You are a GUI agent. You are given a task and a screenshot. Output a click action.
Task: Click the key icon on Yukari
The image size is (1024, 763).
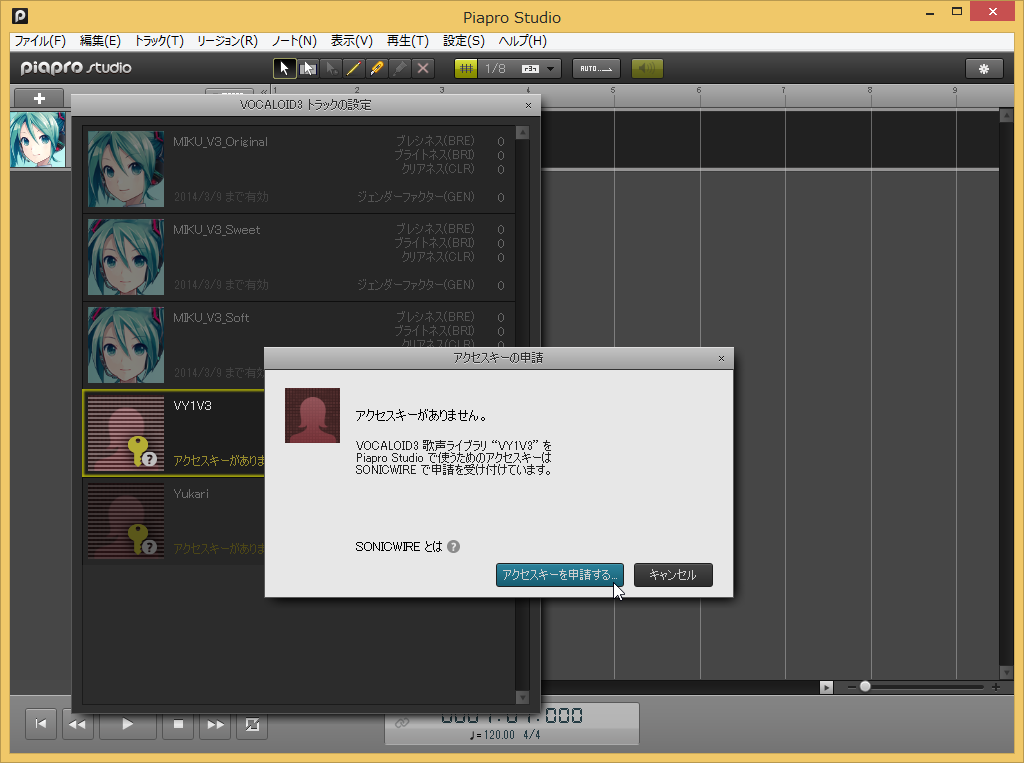coord(140,539)
